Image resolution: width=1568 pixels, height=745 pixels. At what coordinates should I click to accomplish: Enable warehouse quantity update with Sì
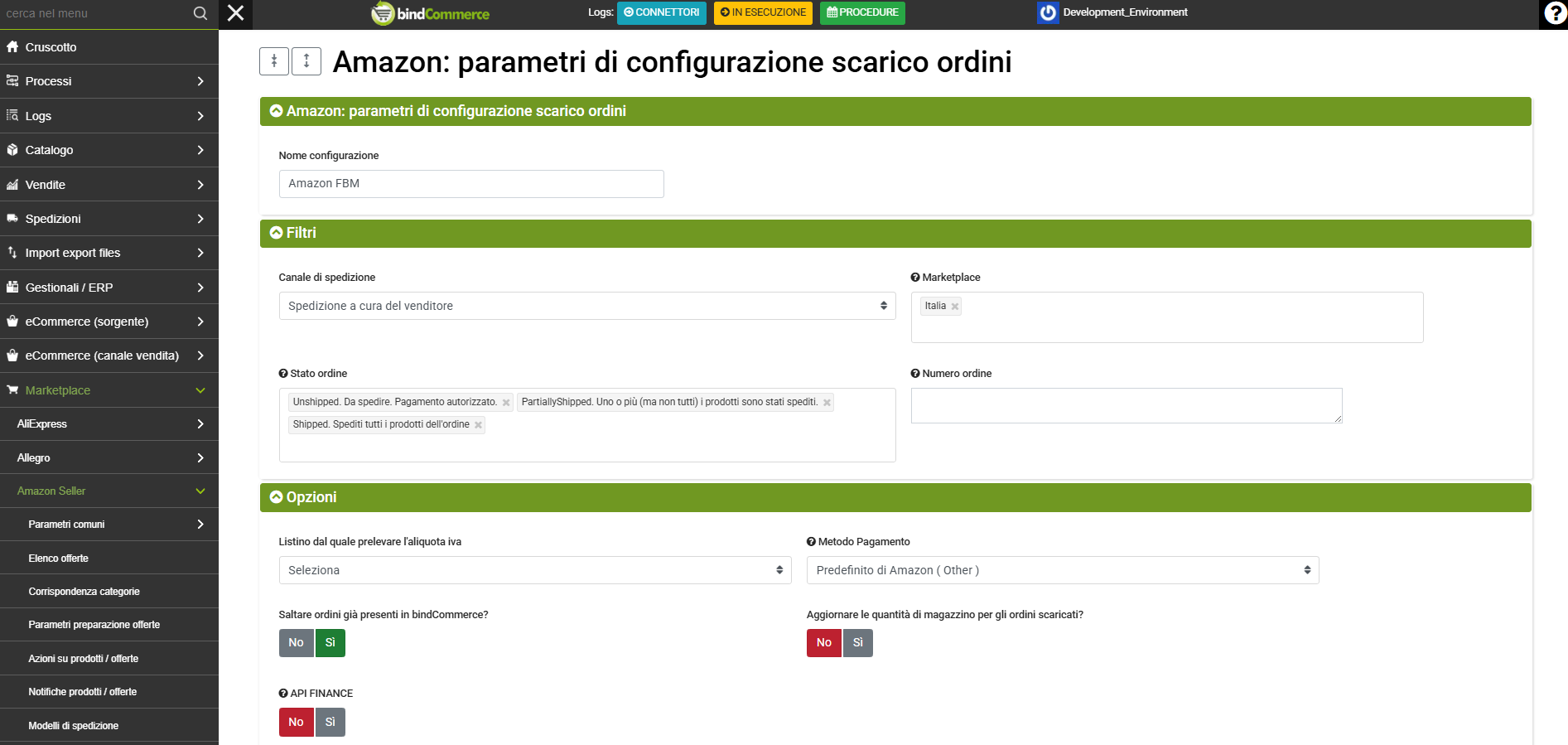pos(858,643)
